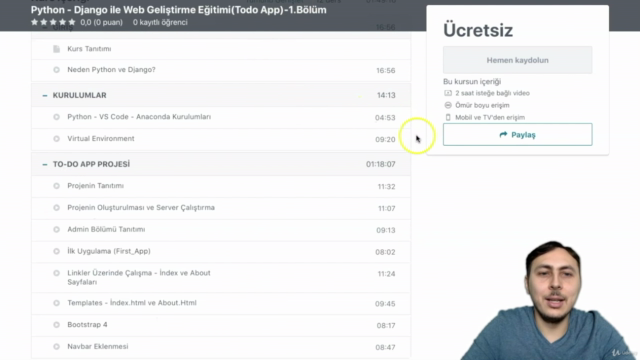Viewport: 640px width, 360px height.
Task: Click the 04:53 lecture duration
Action: point(385,118)
